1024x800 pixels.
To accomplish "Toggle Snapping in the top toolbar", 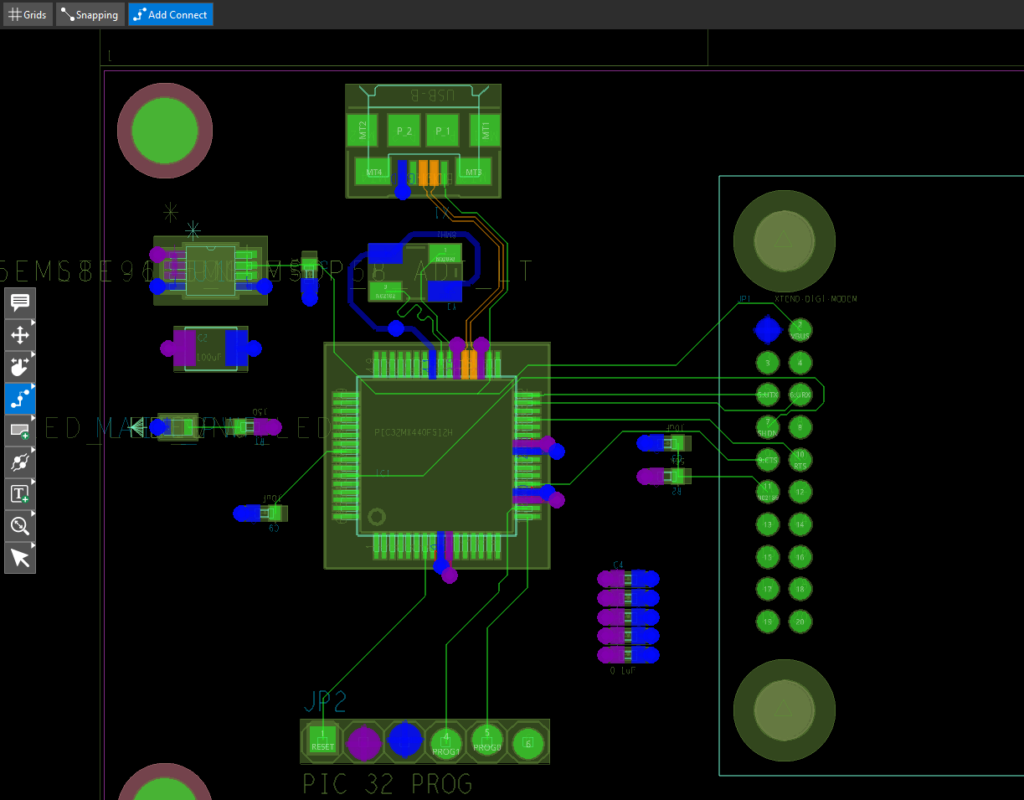I will point(90,14).
